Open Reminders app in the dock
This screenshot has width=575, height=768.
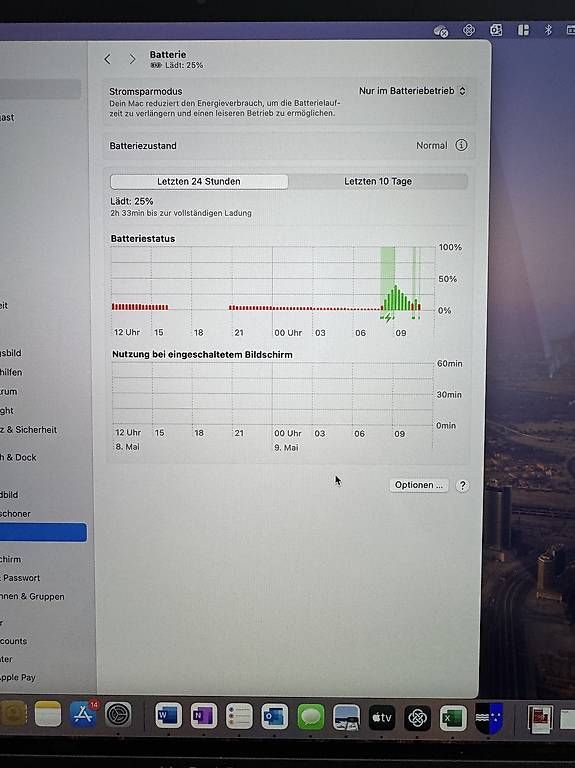coord(239,717)
